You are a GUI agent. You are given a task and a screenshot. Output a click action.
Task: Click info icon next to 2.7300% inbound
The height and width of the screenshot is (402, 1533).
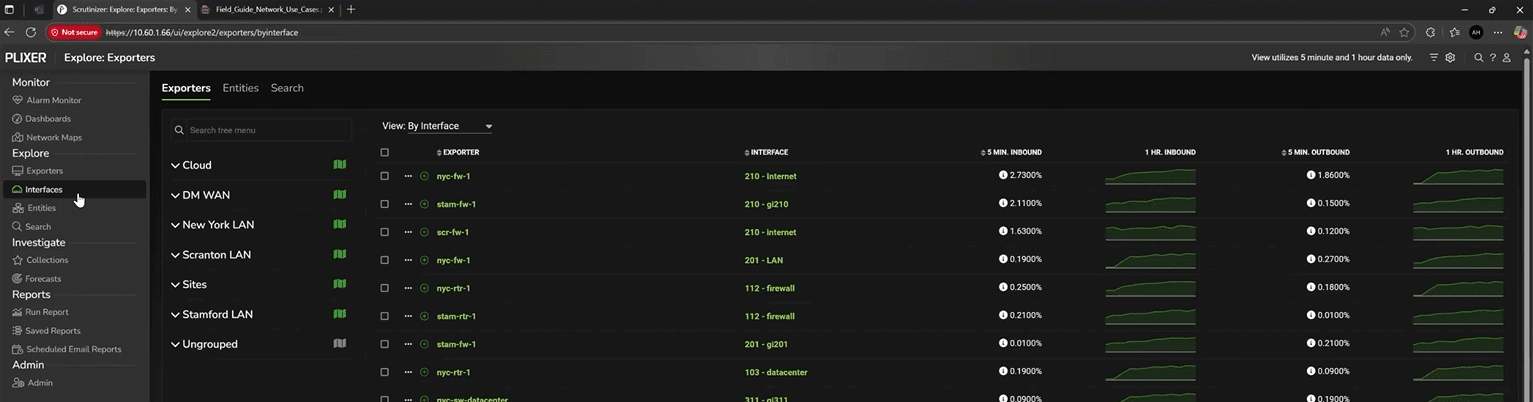coord(1003,176)
